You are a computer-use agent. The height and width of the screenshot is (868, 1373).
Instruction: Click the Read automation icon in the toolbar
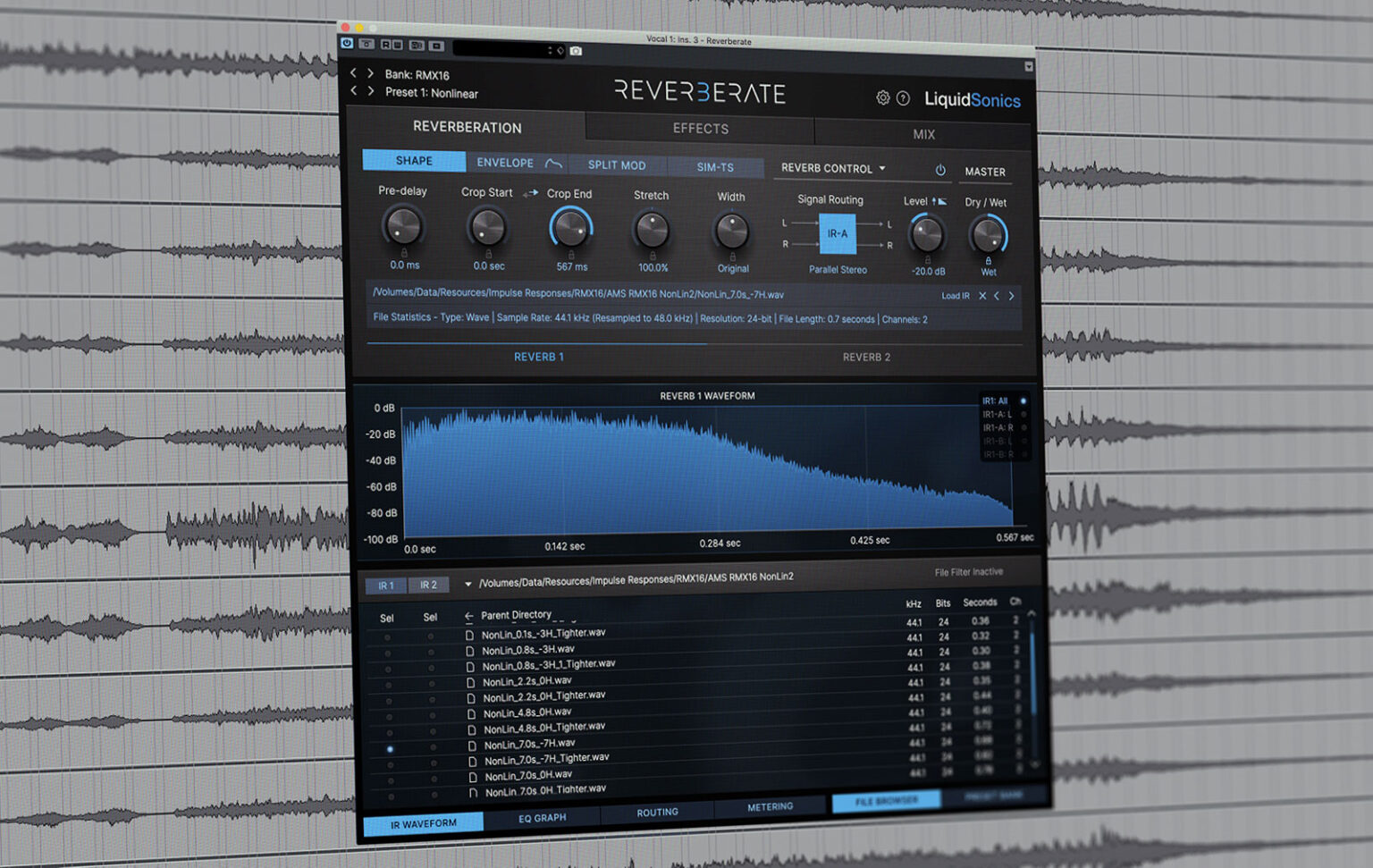click(x=386, y=46)
